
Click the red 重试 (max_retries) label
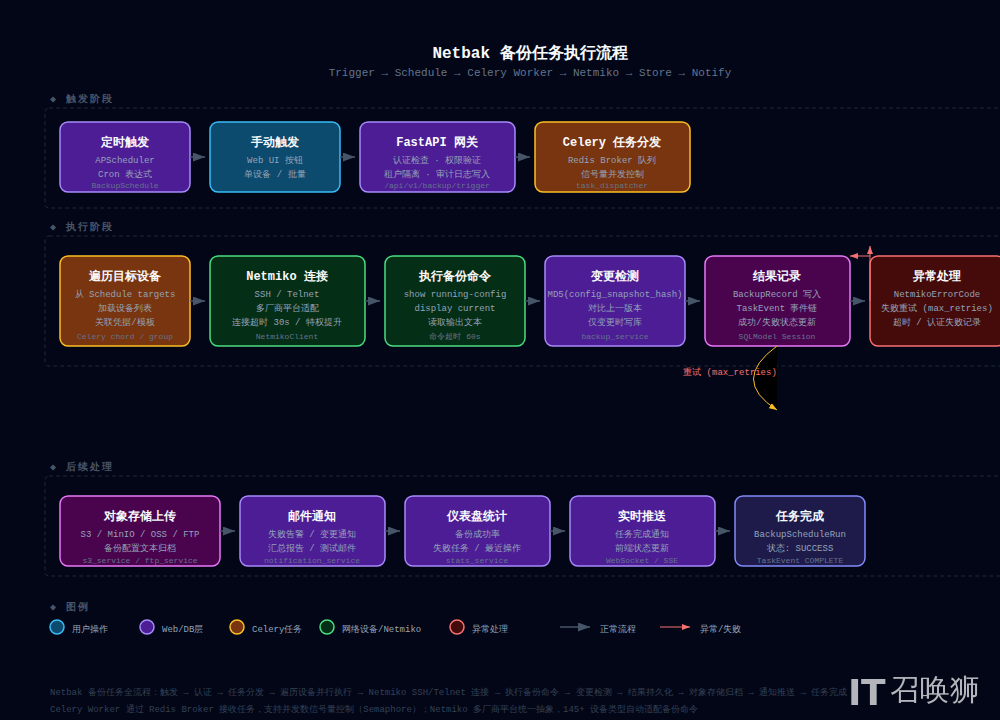coord(730,372)
